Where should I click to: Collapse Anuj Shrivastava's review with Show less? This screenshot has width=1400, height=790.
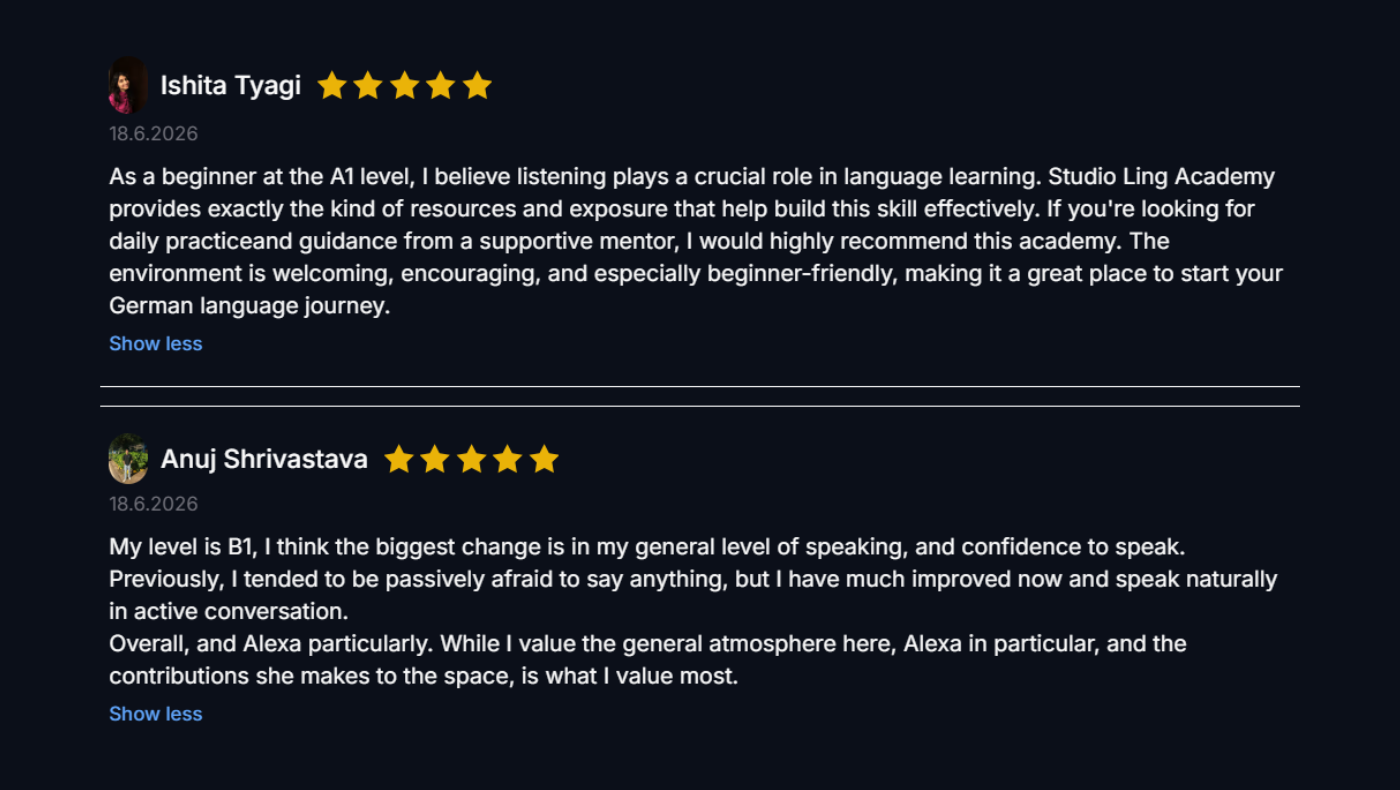pyautogui.click(x=156, y=713)
